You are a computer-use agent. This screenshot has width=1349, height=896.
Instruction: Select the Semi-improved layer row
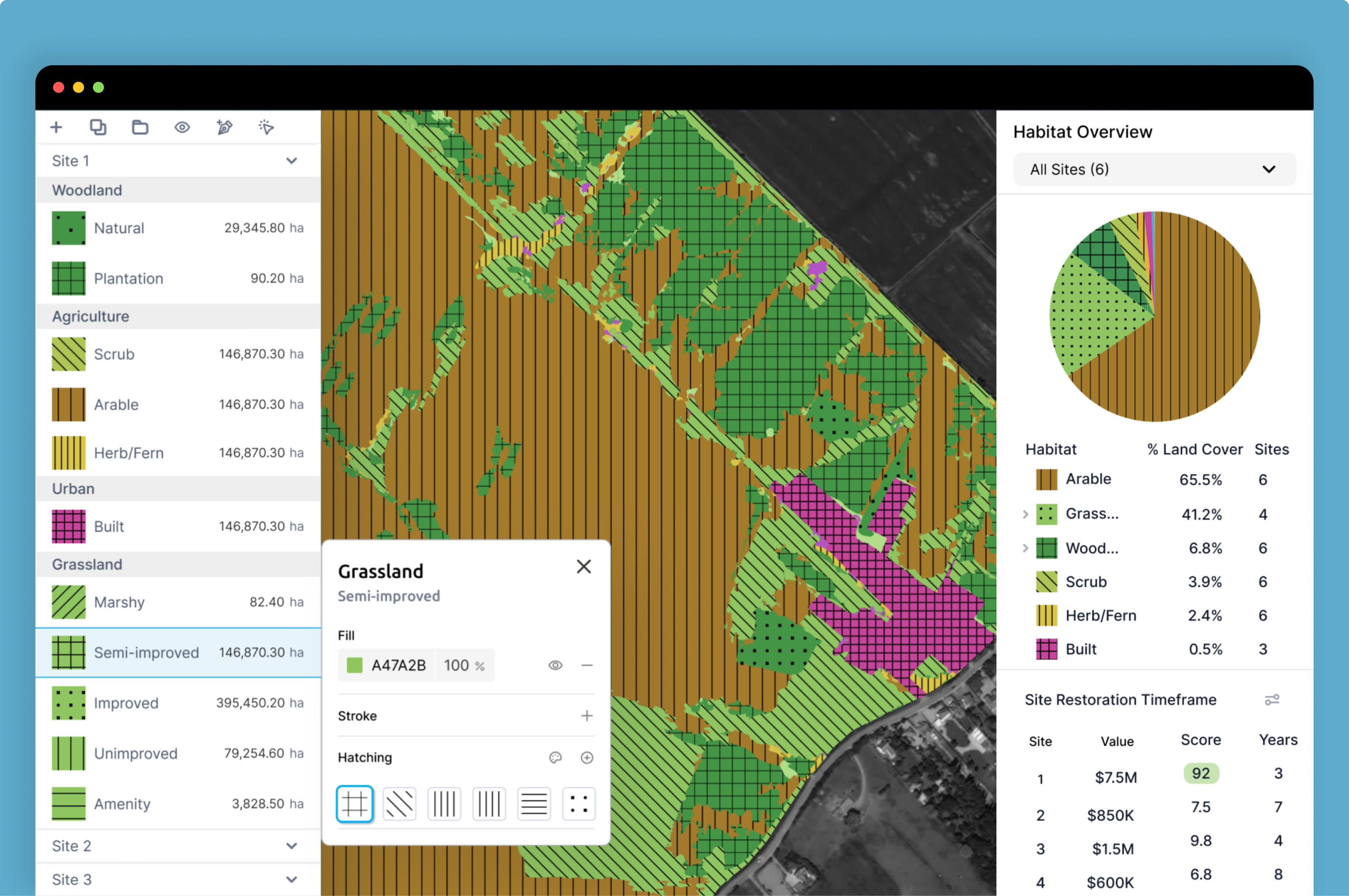click(178, 652)
